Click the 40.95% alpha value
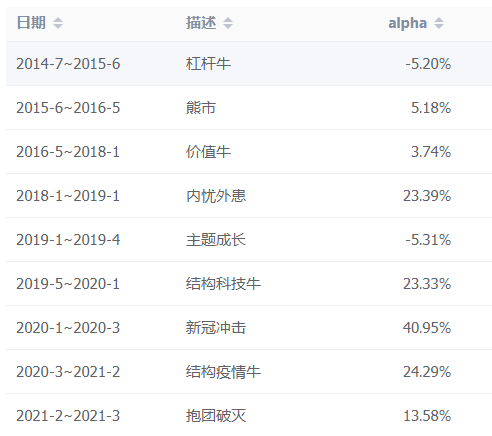Viewport: 492px width, 436px height. pyautogui.click(x=427, y=328)
